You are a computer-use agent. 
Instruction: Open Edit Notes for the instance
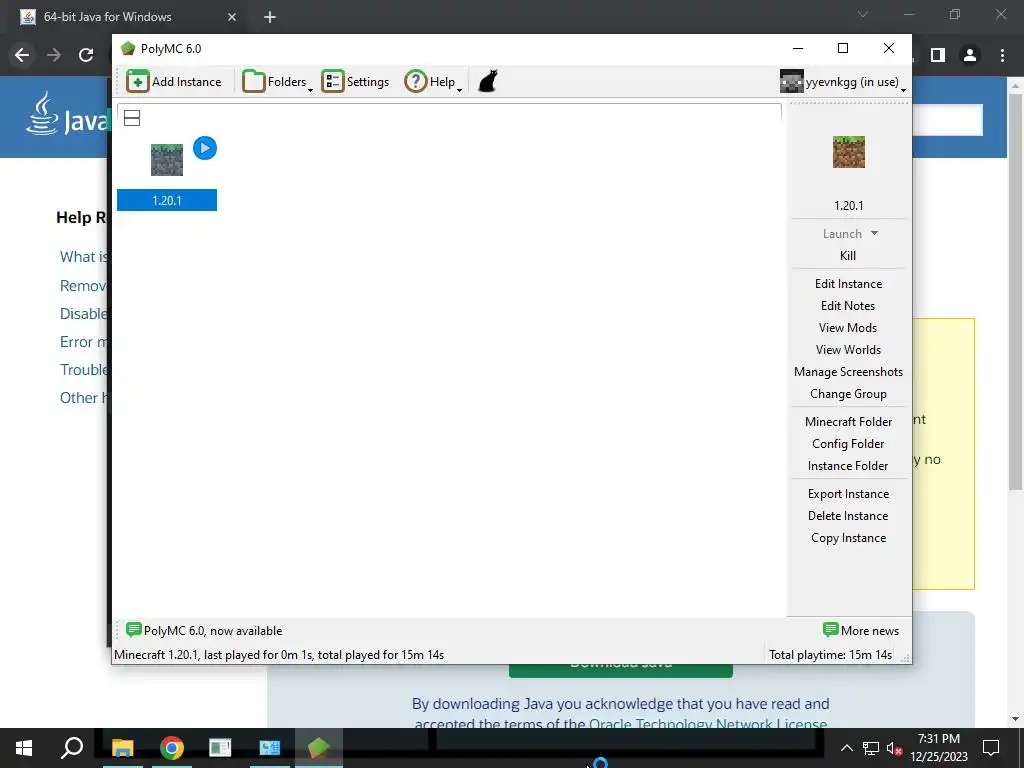[848, 306]
